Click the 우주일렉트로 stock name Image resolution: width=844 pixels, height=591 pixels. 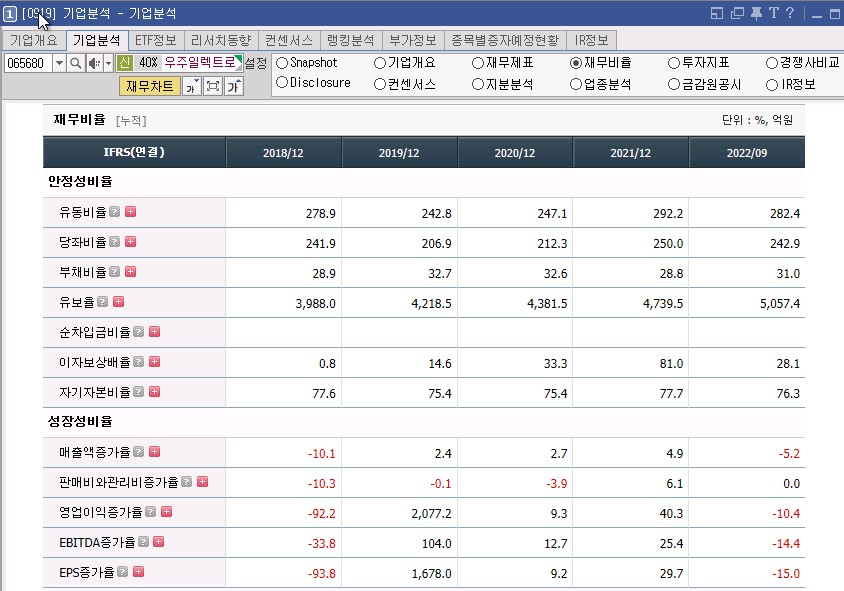coord(200,63)
